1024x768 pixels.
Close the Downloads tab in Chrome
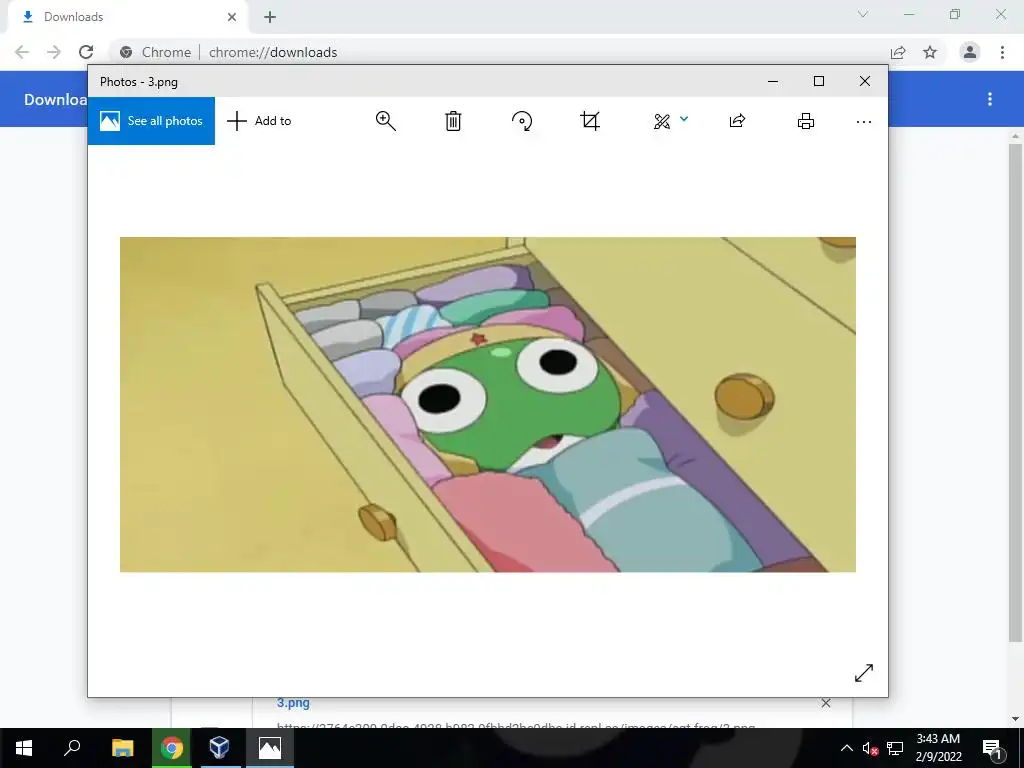(232, 17)
